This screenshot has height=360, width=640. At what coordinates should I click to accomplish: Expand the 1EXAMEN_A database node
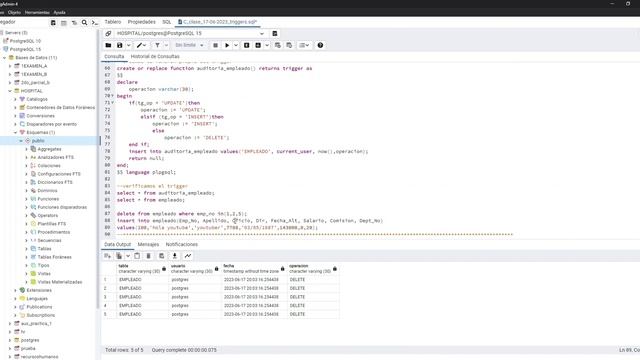(10, 66)
